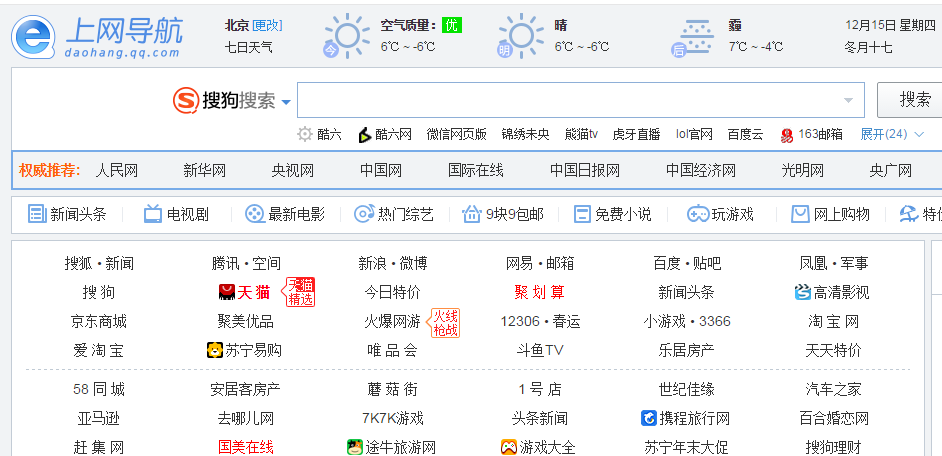Click the 高清影视 blue icon
This screenshot has height=456, width=942.
(x=803, y=293)
